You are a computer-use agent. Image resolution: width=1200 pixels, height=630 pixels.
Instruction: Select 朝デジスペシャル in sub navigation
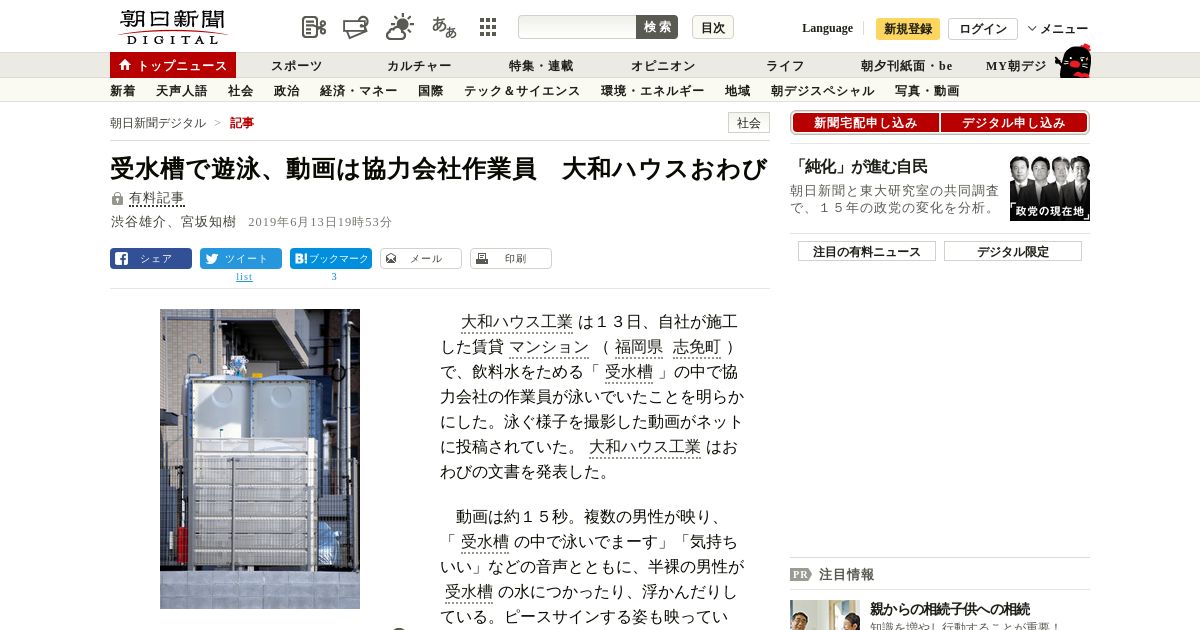822,90
